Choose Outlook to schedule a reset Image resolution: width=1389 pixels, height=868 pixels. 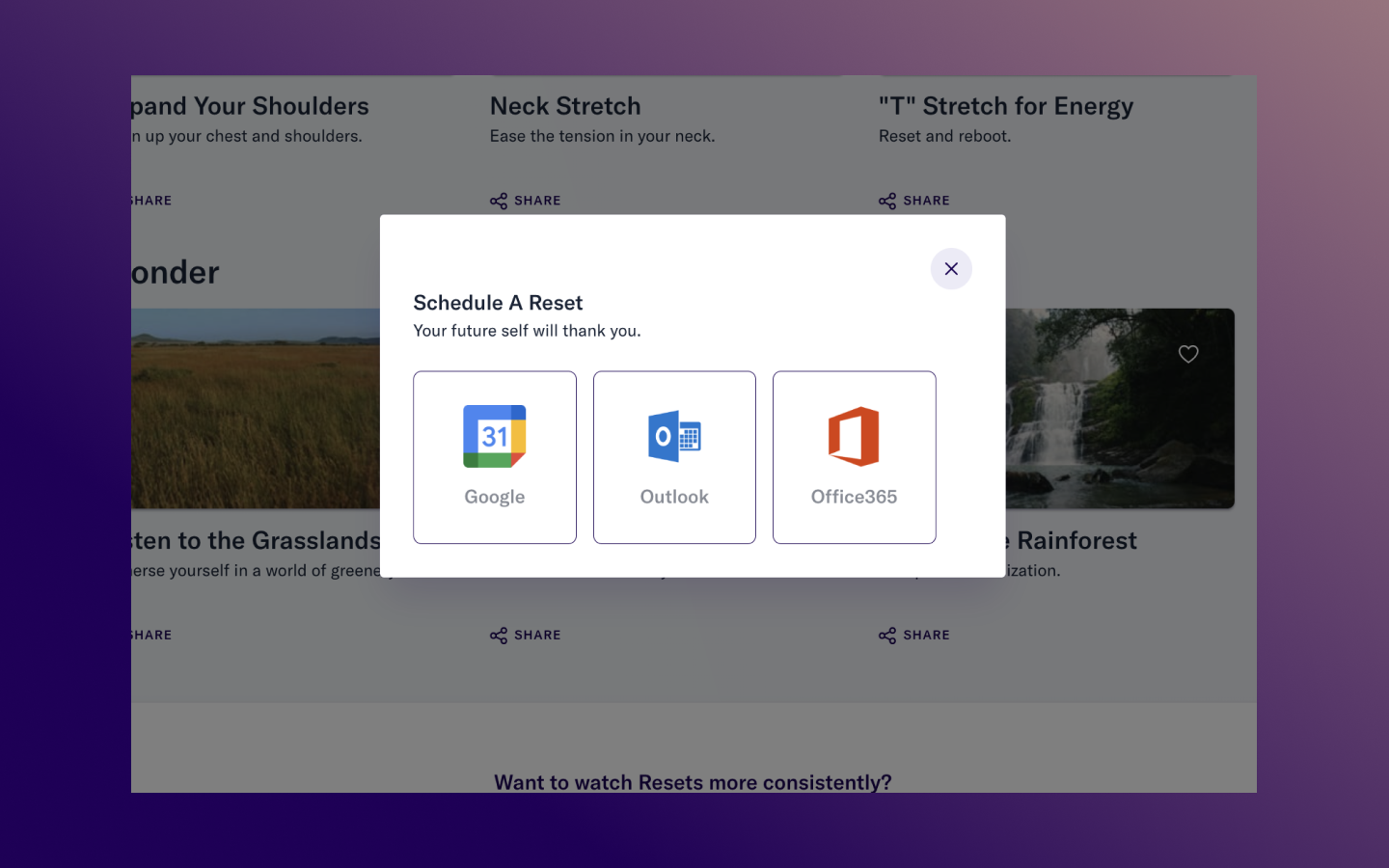pyautogui.click(x=674, y=457)
